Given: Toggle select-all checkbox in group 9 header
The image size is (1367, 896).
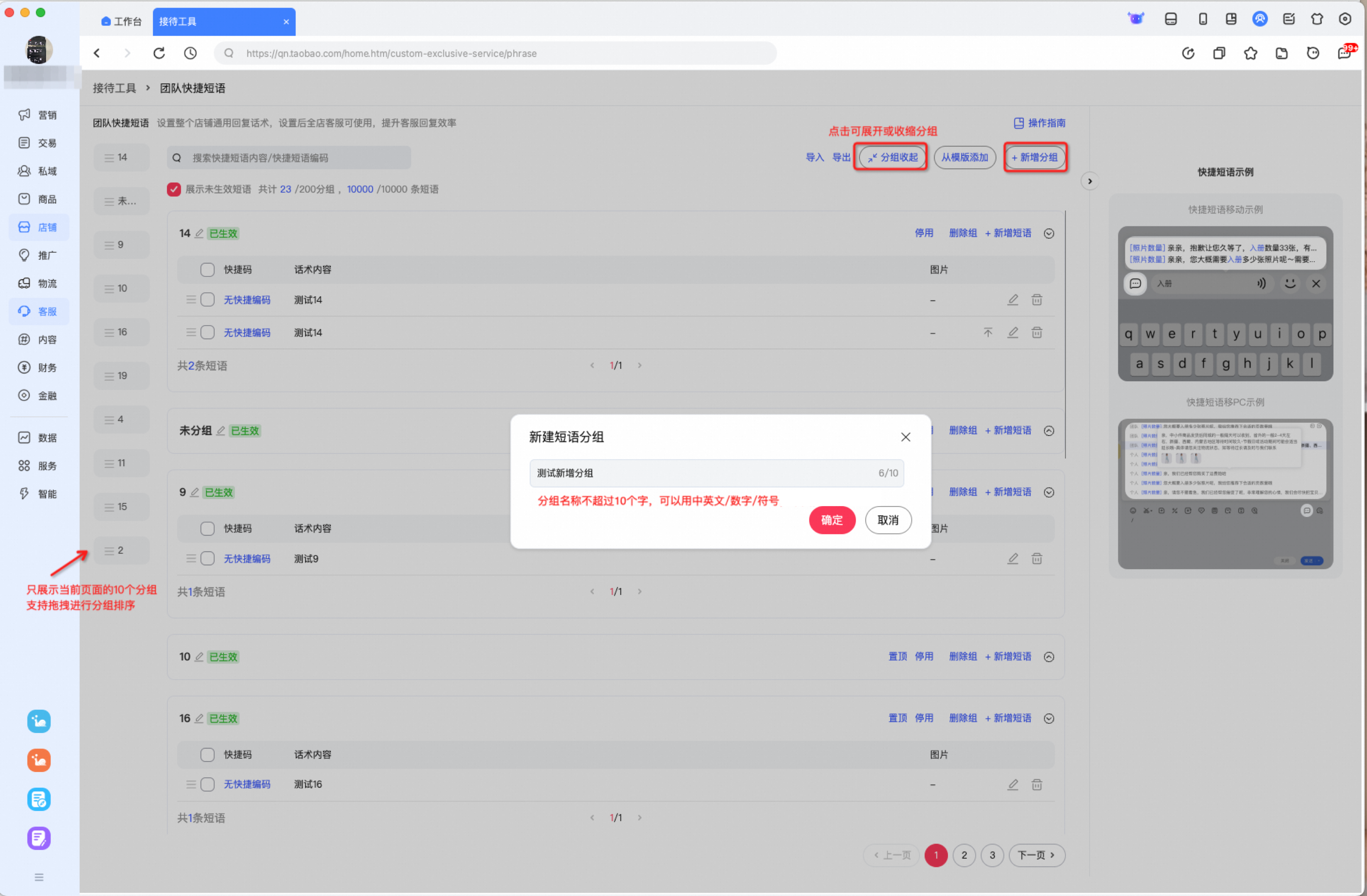Looking at the screenshot, I should pyautogui.click(x=207, y=528).
